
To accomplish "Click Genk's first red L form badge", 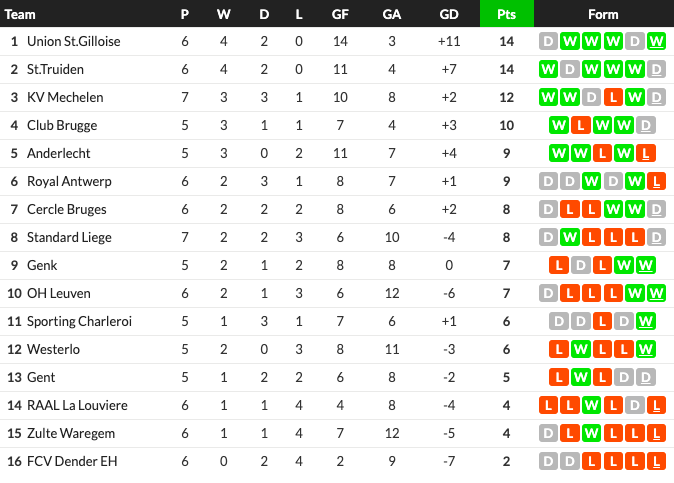I will 559,265.
